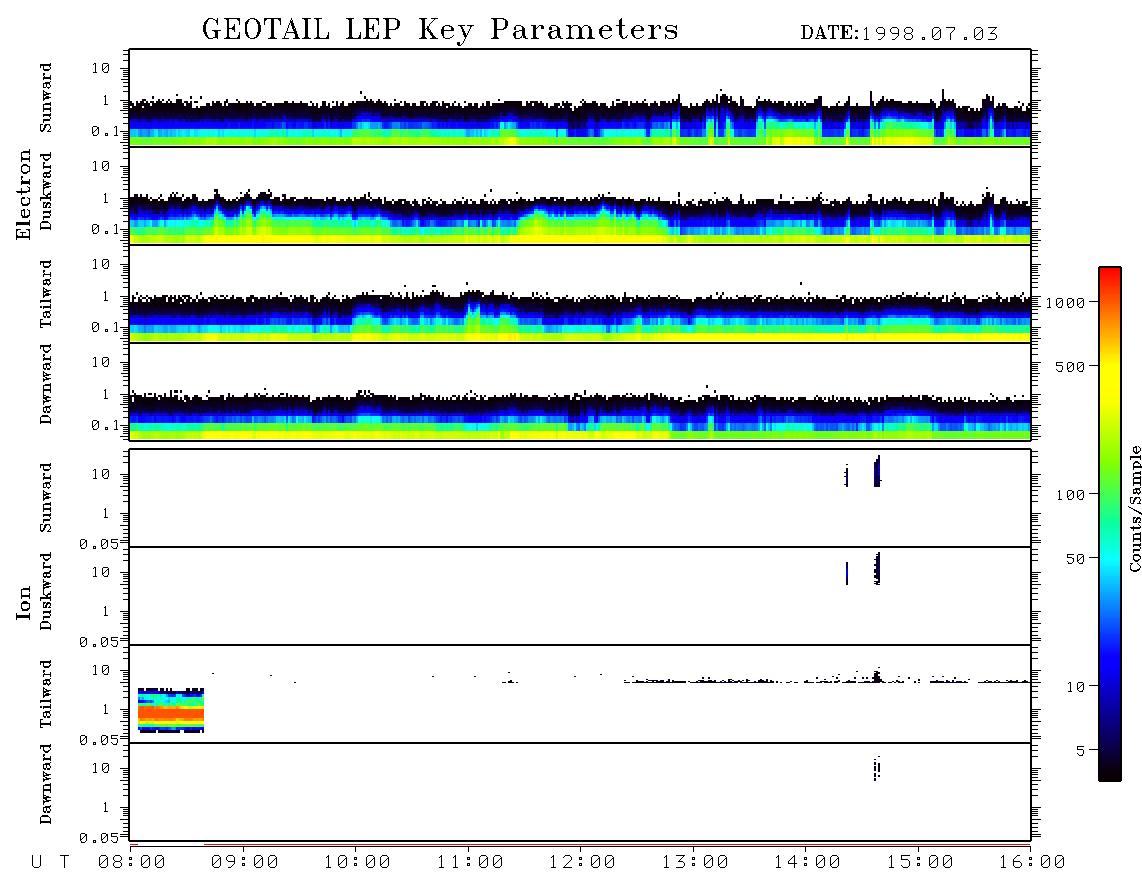Select the Electron "Sunward" panel label
The width and height of the screenshot is (1142, 880).
coord(46,98)
